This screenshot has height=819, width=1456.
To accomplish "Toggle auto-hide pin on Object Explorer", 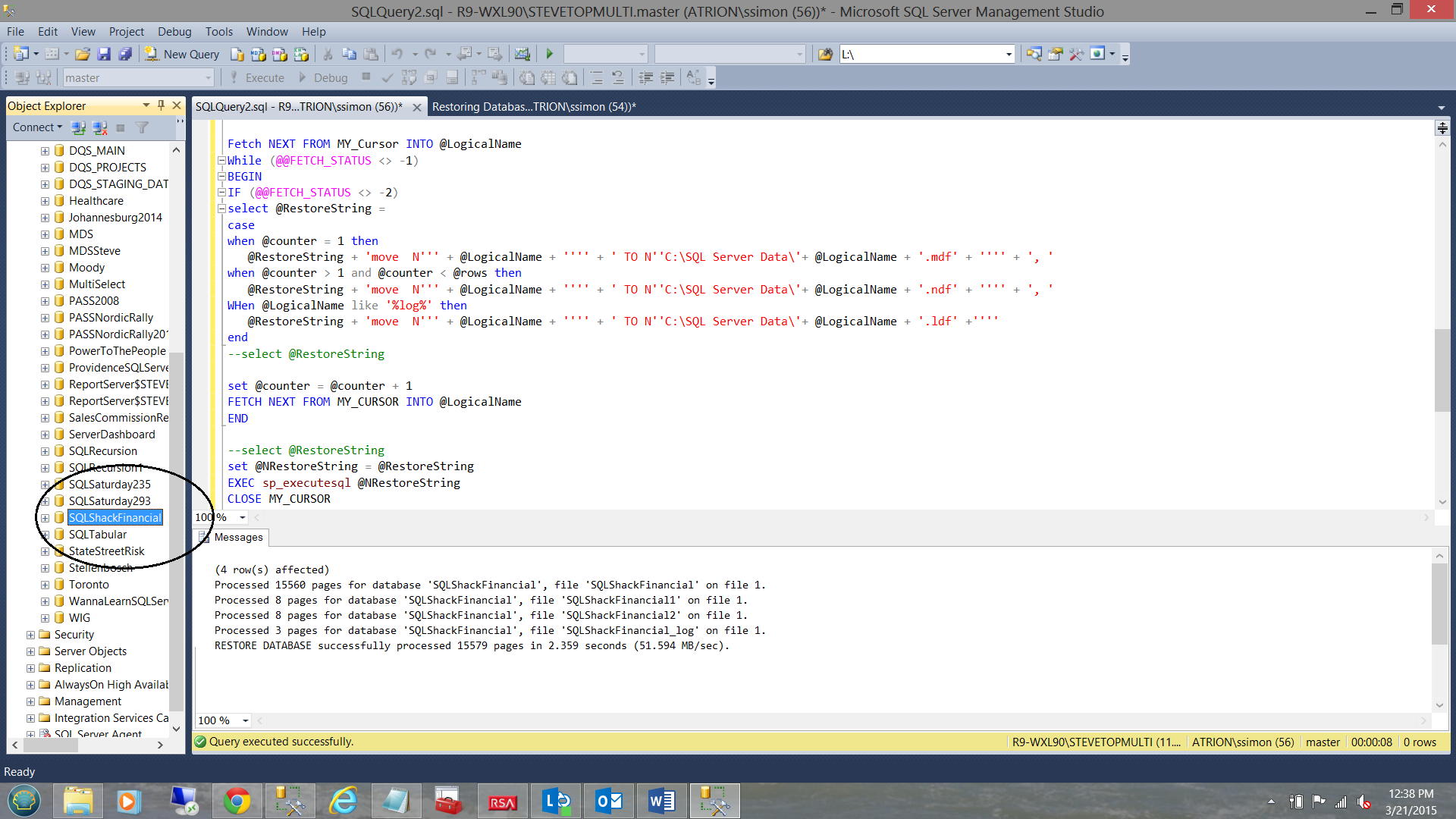I will [161, 105].
